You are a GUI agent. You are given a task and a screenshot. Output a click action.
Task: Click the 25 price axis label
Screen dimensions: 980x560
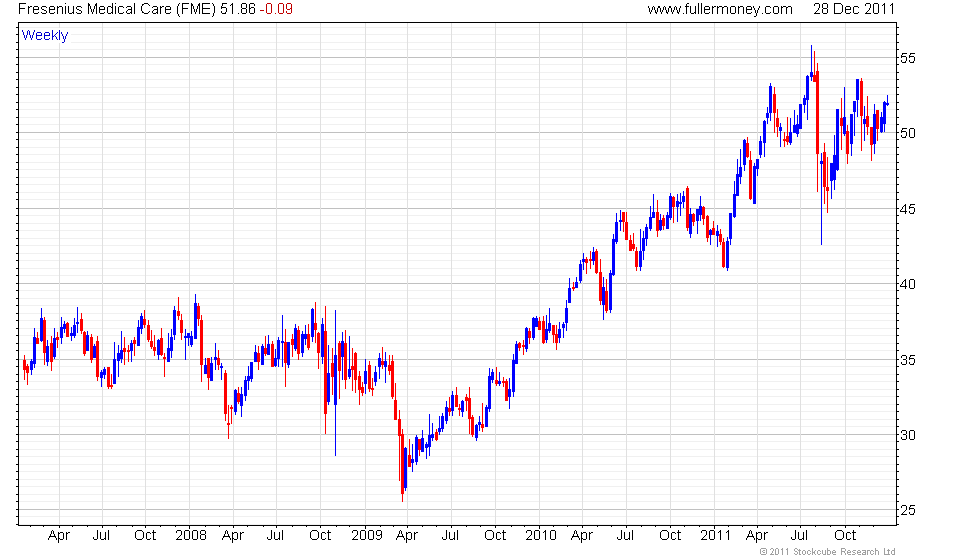click(x=908, y=511)
